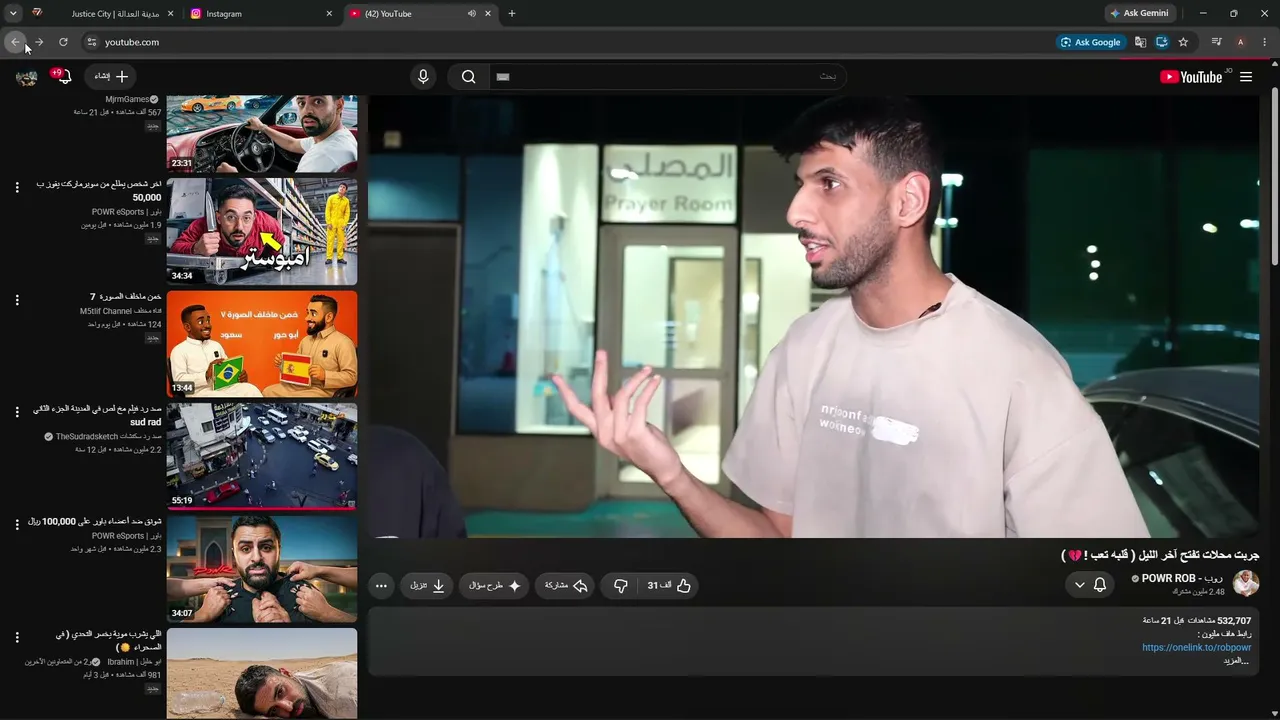Click the خمن ماخلف الصورة 7 video title

point(125,297)
